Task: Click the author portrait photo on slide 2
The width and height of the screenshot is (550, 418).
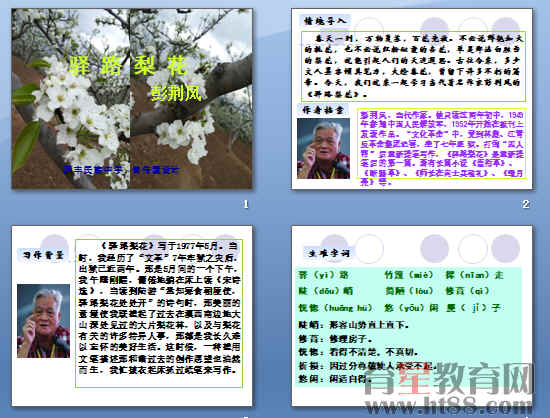Action: click(x=323, y=148)
